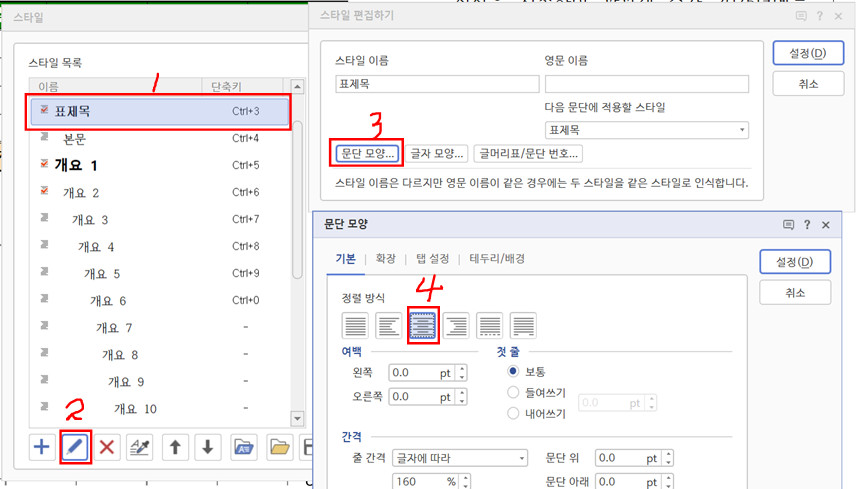Click the 스타일 이름 text field
Image resolution: width=859 pixels, height=489 pixels.
[x=430, y=84]
